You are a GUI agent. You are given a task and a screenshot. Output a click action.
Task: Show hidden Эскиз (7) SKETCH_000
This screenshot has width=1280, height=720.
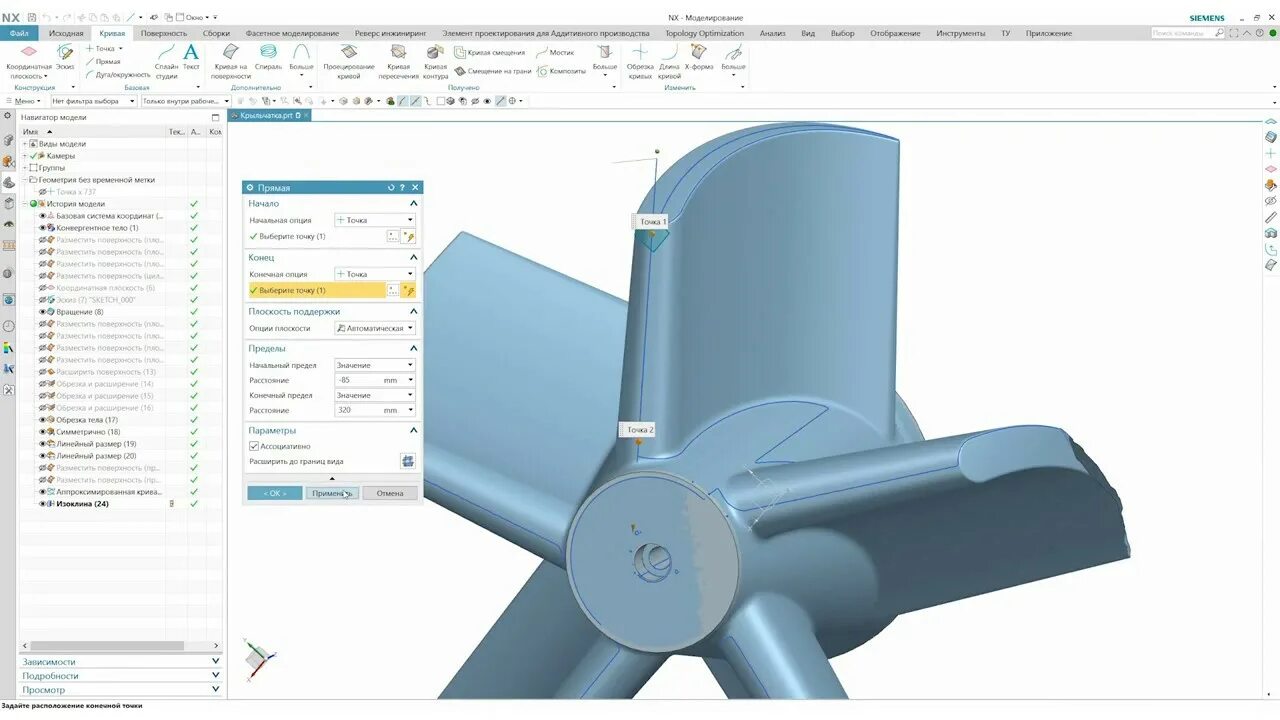tap(43, 300)
